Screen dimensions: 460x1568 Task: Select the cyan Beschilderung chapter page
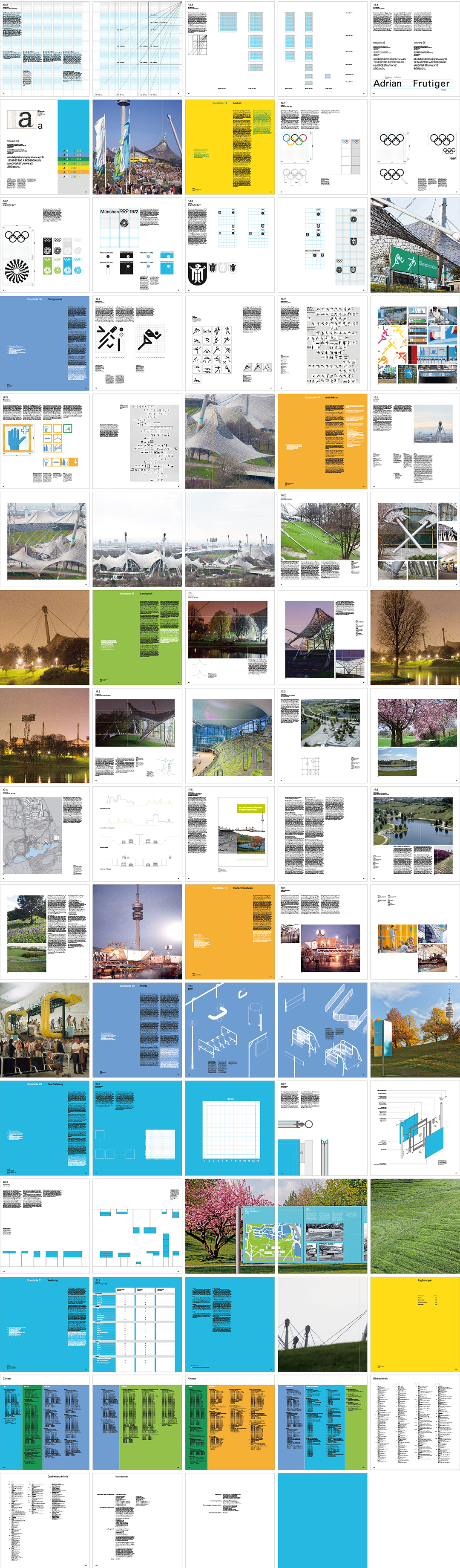coord(44,1127)
